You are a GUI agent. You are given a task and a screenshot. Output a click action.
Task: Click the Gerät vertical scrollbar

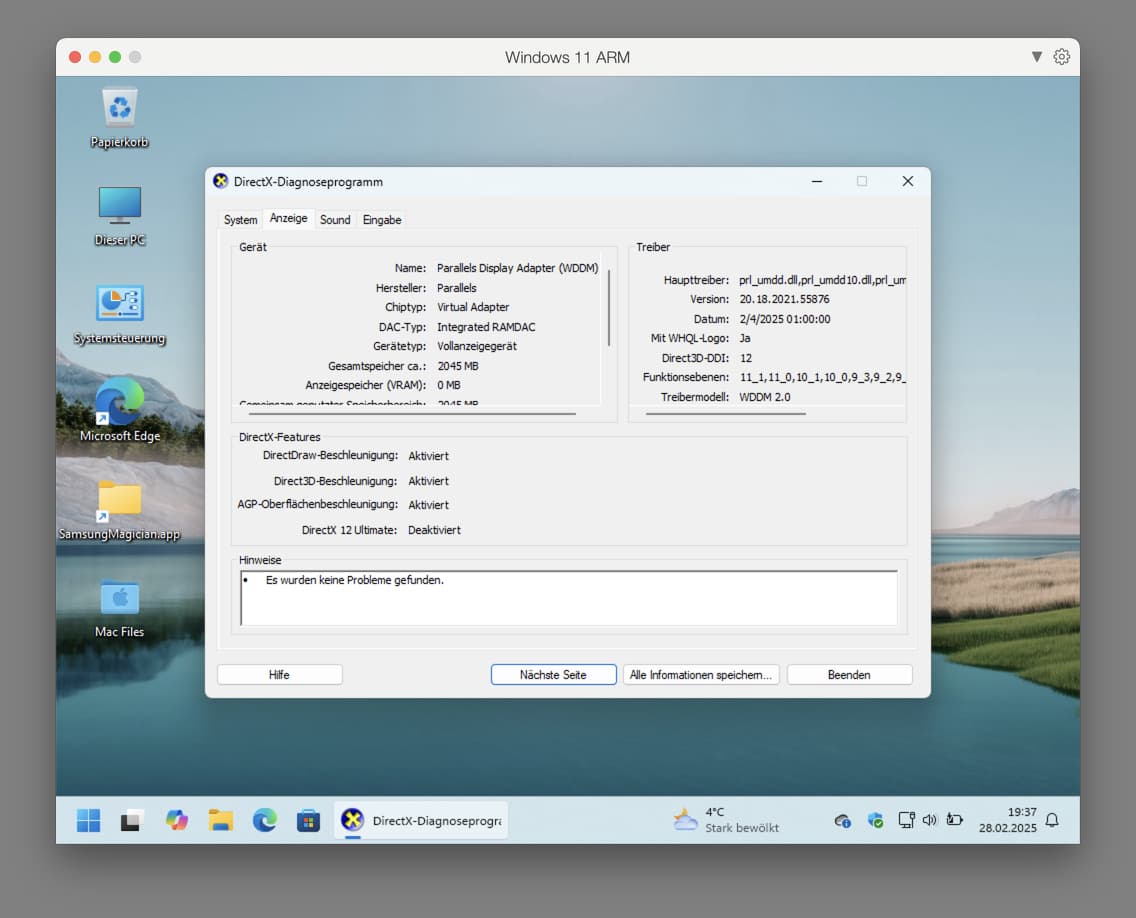[609, 308]
